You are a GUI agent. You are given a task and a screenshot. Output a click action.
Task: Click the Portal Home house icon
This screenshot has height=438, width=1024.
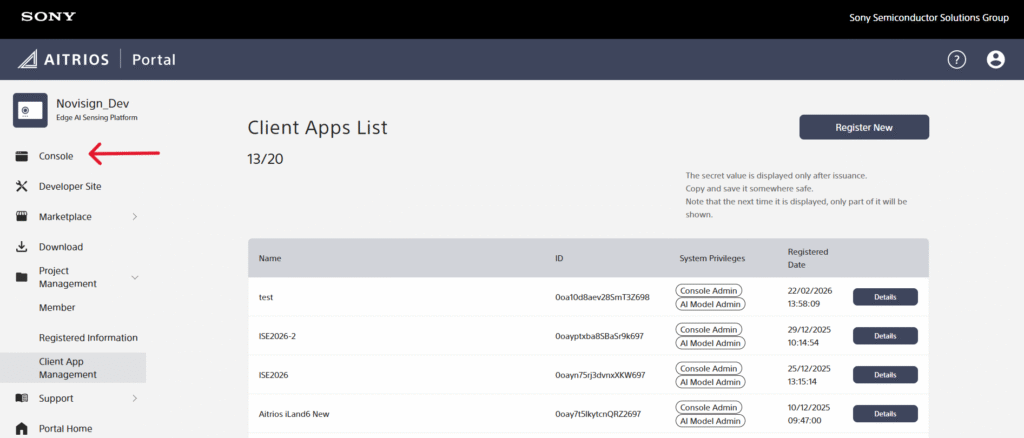pos(22,428)
